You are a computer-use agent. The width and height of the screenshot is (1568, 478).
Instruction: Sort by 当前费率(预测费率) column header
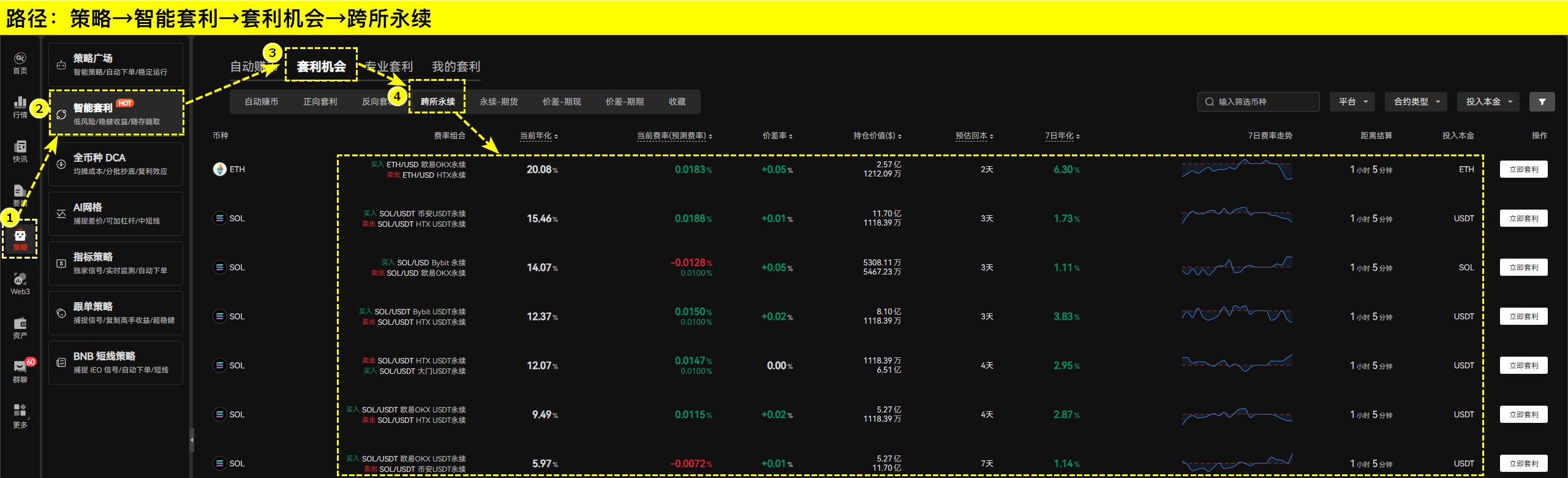[674, 136]
